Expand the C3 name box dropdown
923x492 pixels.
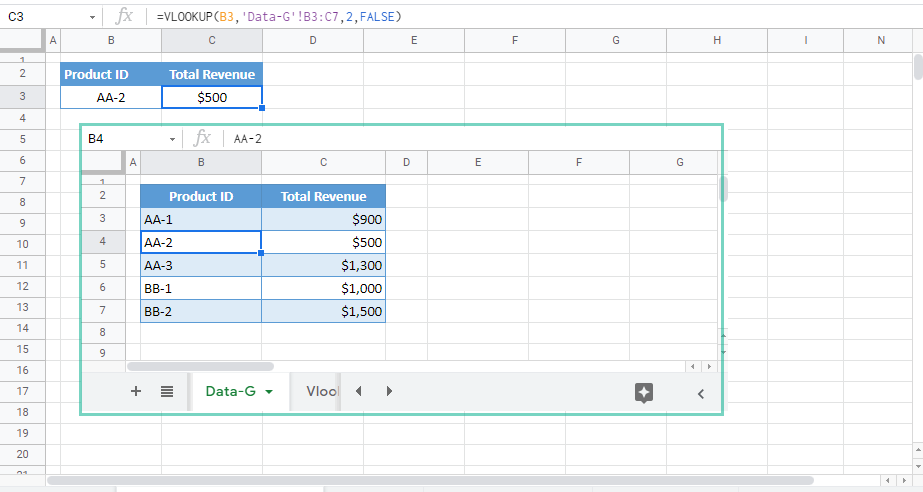pyautogui.click(x=93, y=17)
